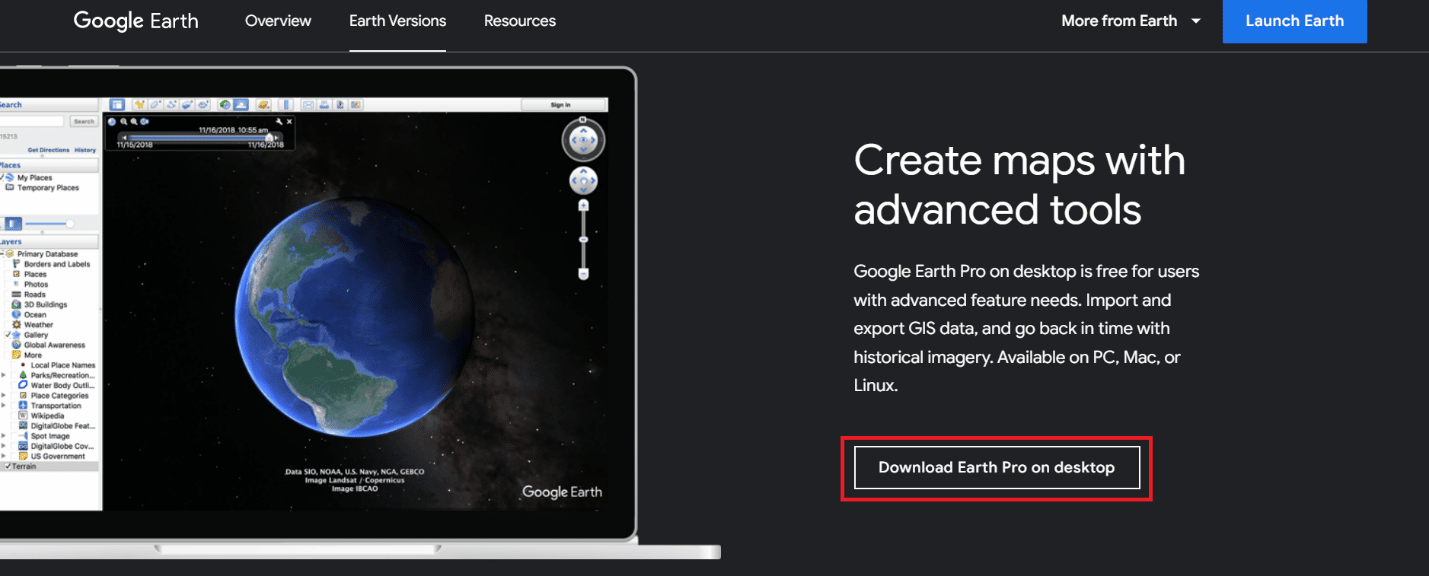Click the Record a Tour icon
Image resolution: width=1429 pixels, height=576 pixels.
[203, 104]
